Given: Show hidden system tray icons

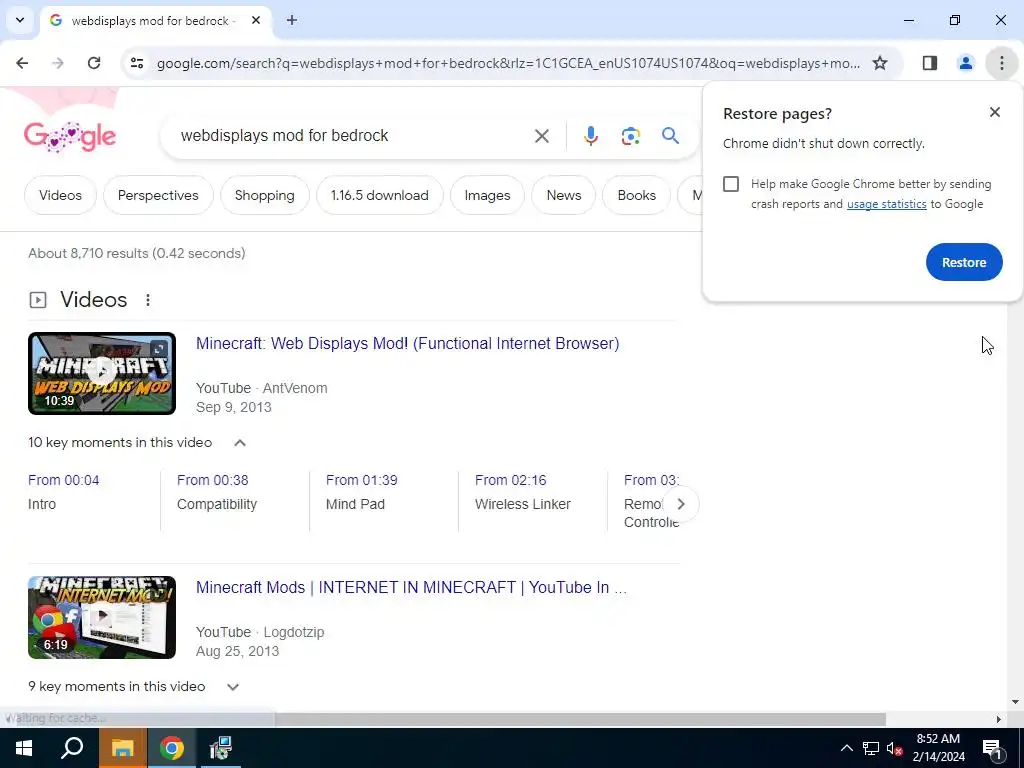Looking at the screenshot, I should (846, 748).
